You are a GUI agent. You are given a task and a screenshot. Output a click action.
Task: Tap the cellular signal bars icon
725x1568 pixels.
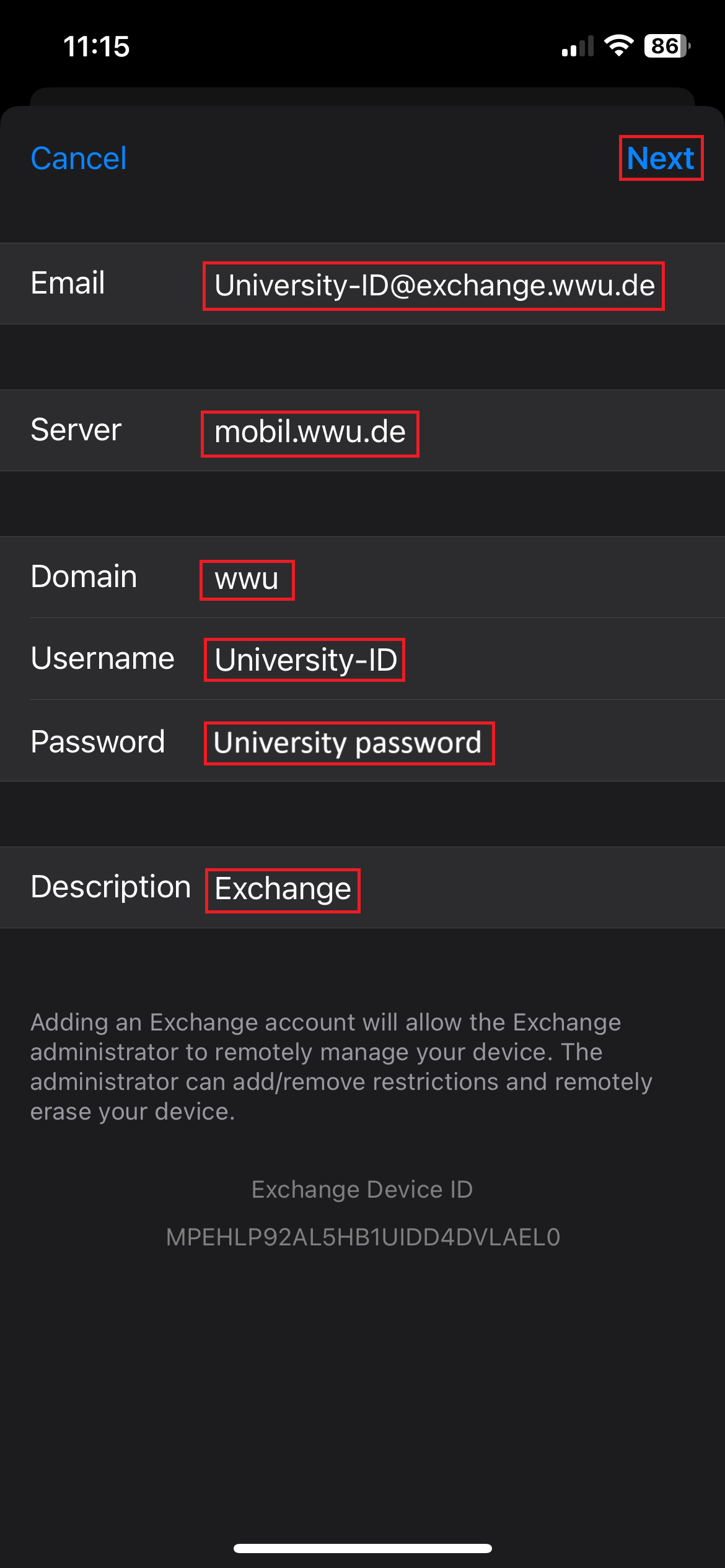[x=578, y=47]
